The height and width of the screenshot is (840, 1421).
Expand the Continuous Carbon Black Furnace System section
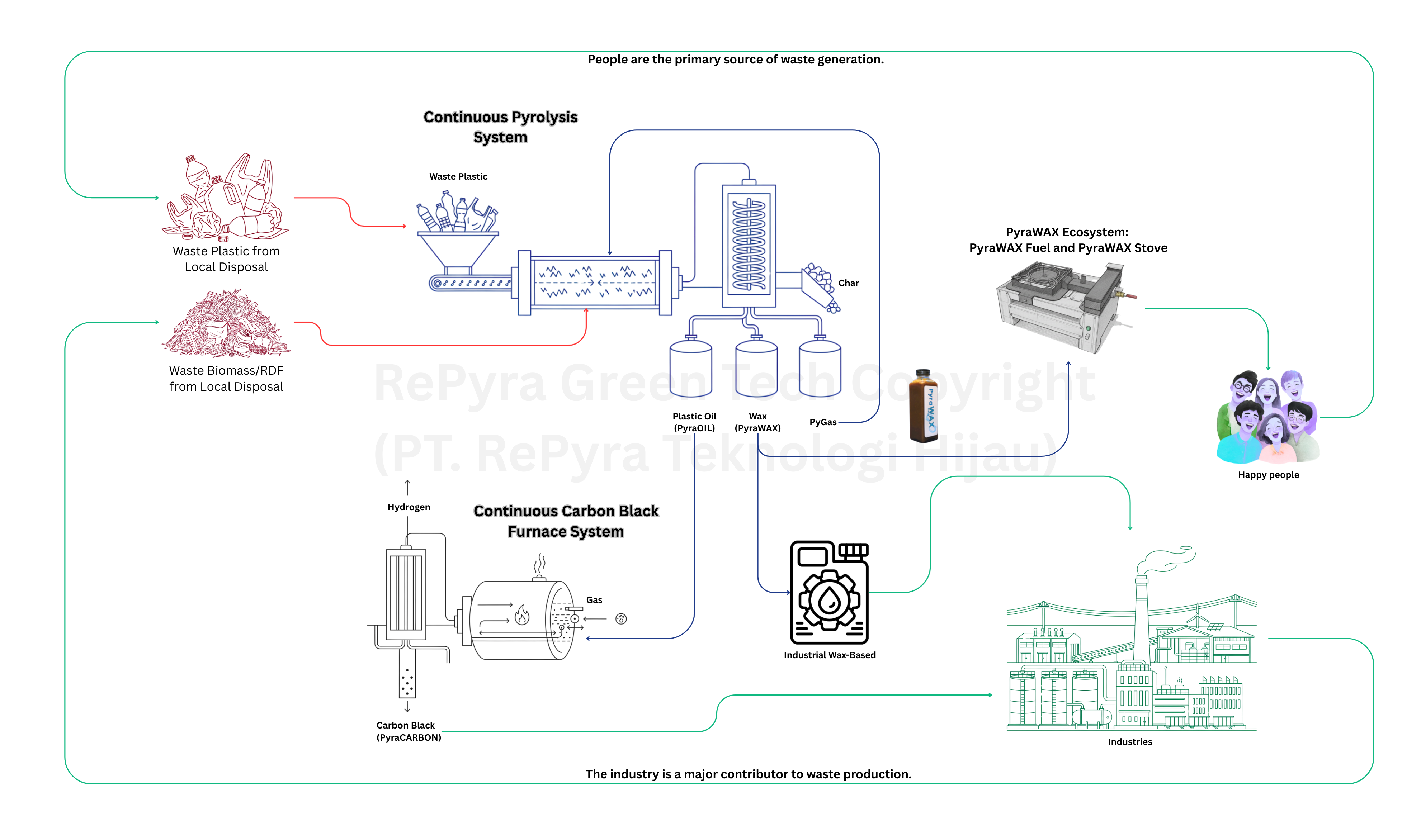pos(566,521)
